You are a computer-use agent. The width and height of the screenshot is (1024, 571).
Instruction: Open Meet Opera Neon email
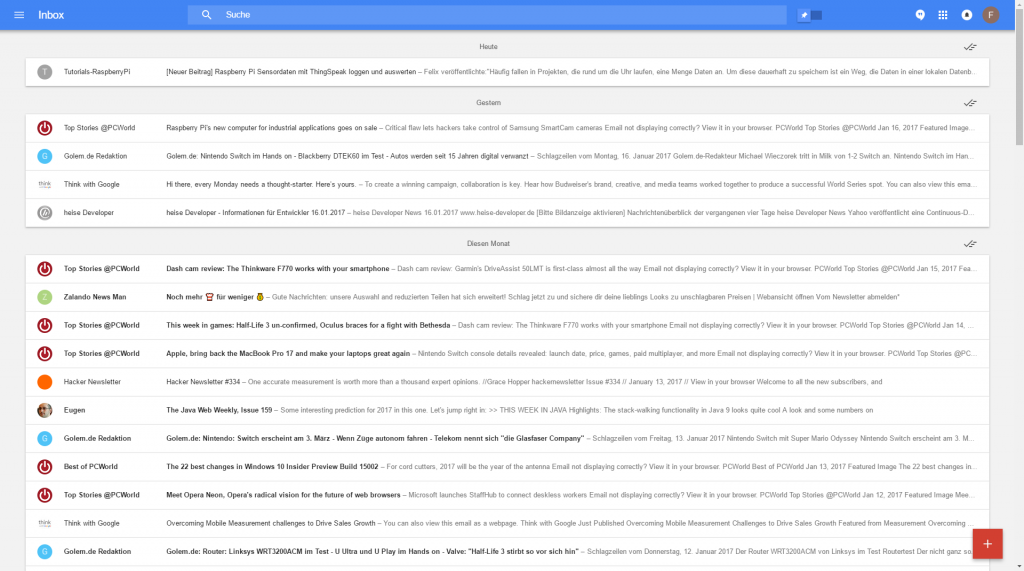(507, 495)
